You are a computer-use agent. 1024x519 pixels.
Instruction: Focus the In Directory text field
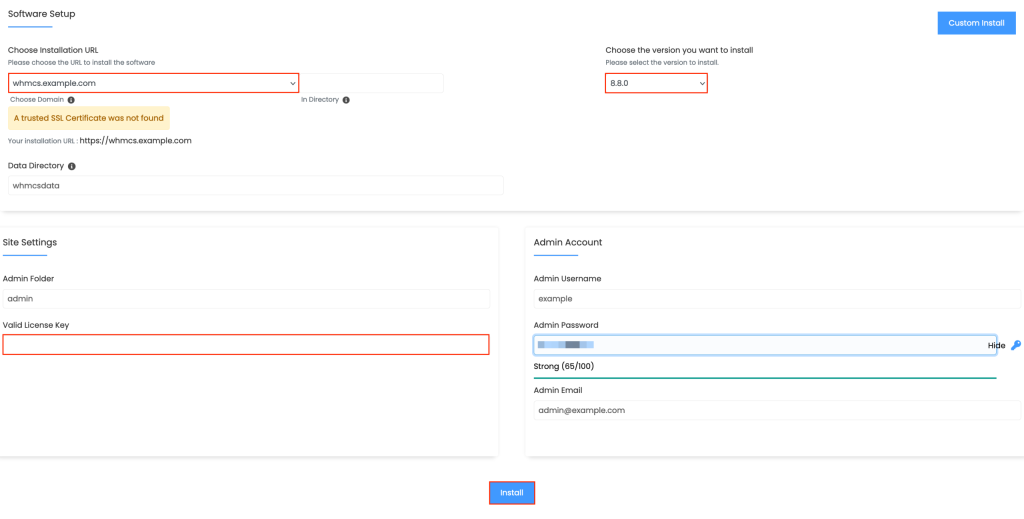(x=372, y=83)
